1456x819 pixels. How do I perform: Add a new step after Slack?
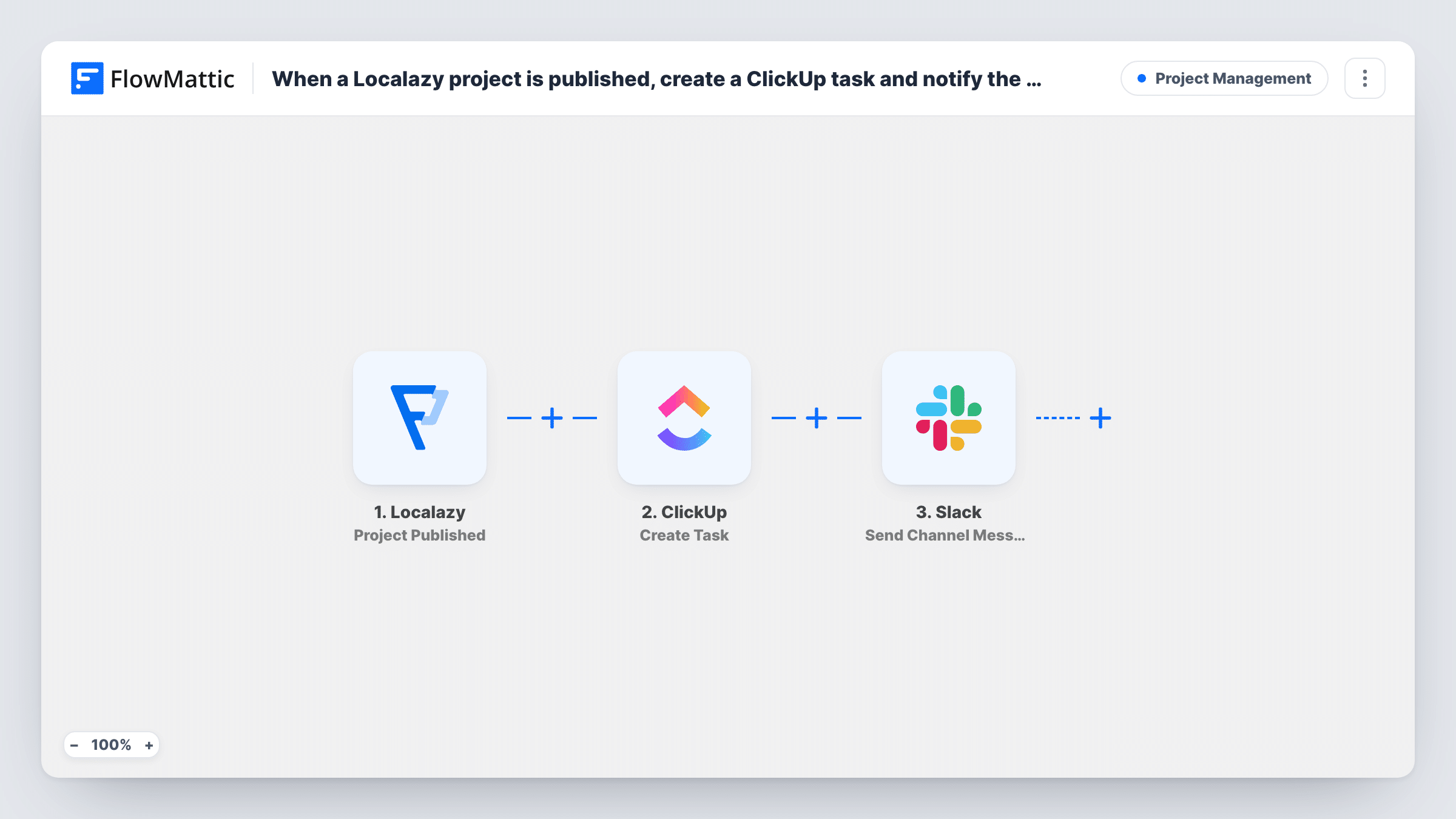[1100, 418]
